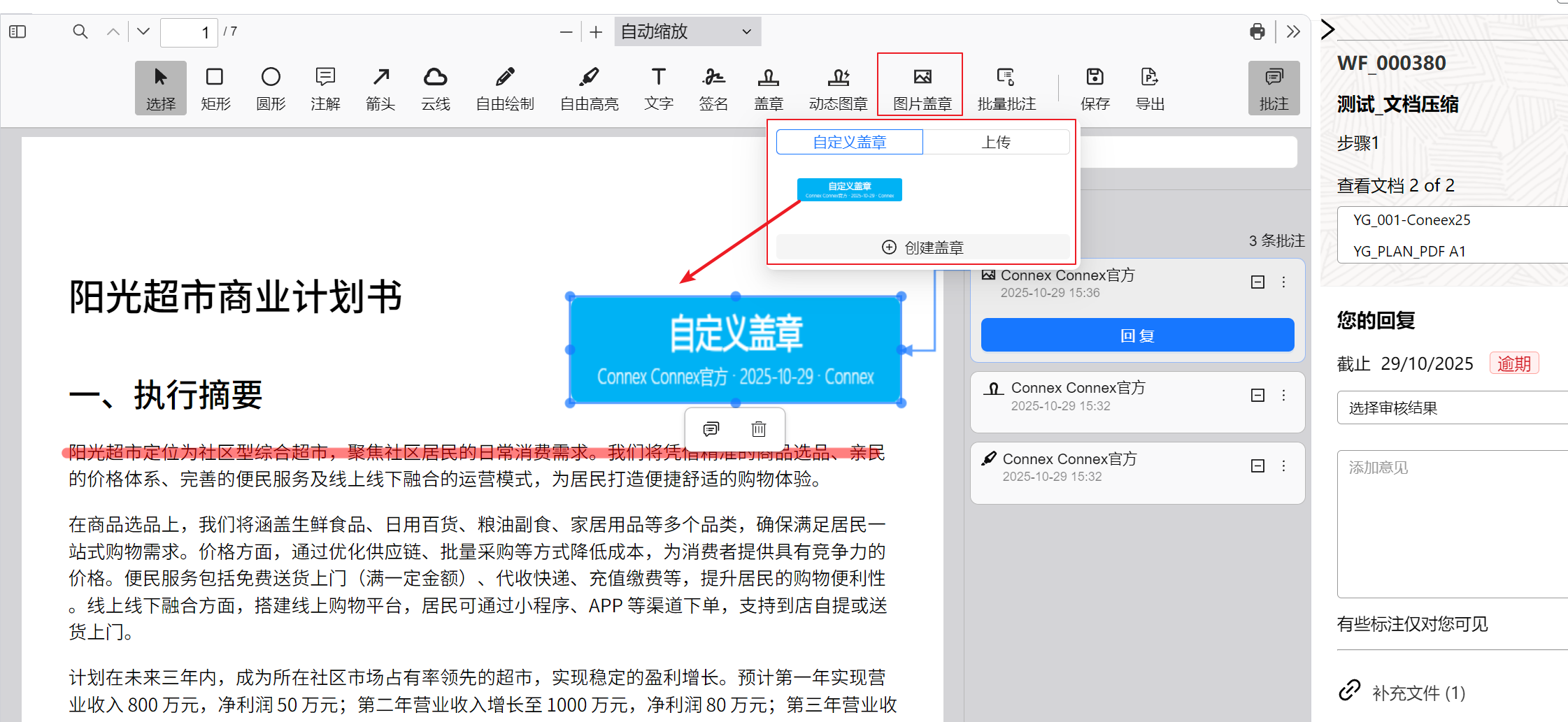
Task: Select the 自定义盖章 tab
Action: [849, 142]
